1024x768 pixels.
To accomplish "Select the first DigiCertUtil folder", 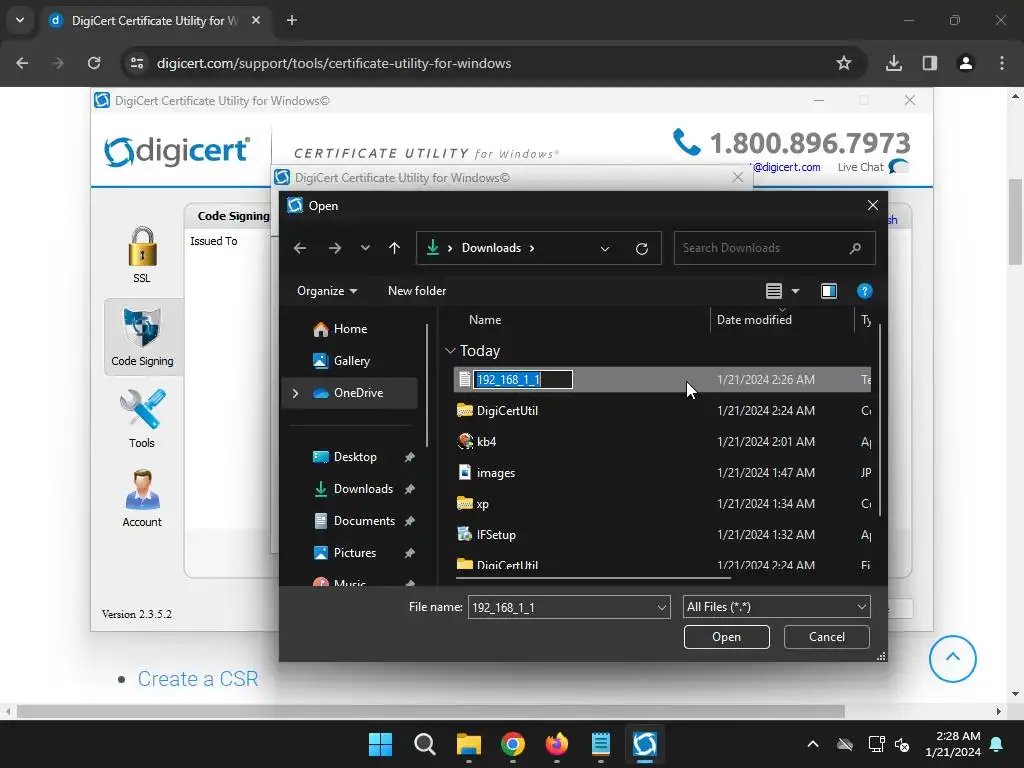I will pos(662,411).
